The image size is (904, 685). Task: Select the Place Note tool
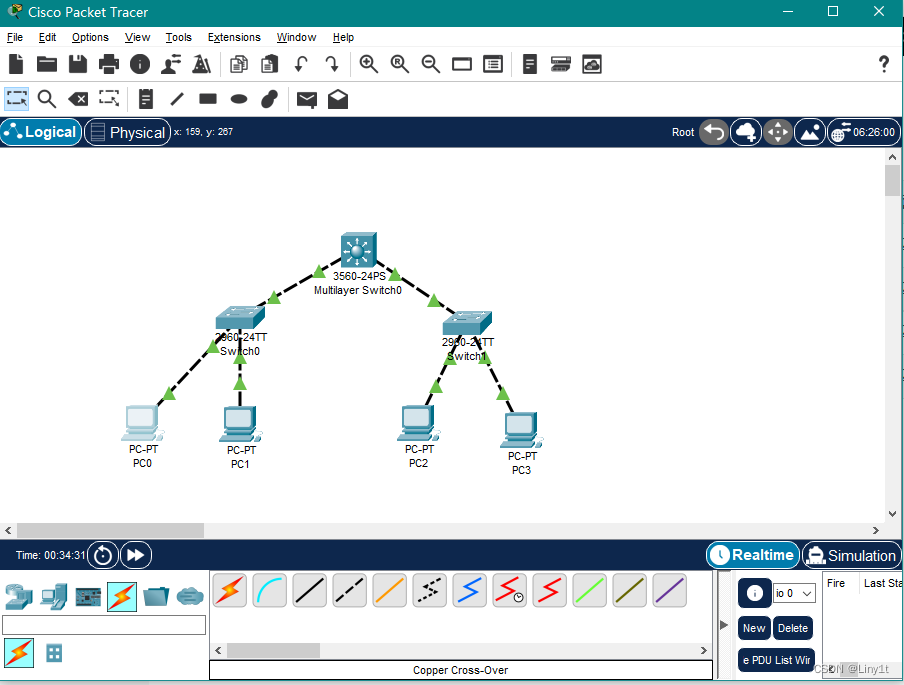(x=146, y=99)
